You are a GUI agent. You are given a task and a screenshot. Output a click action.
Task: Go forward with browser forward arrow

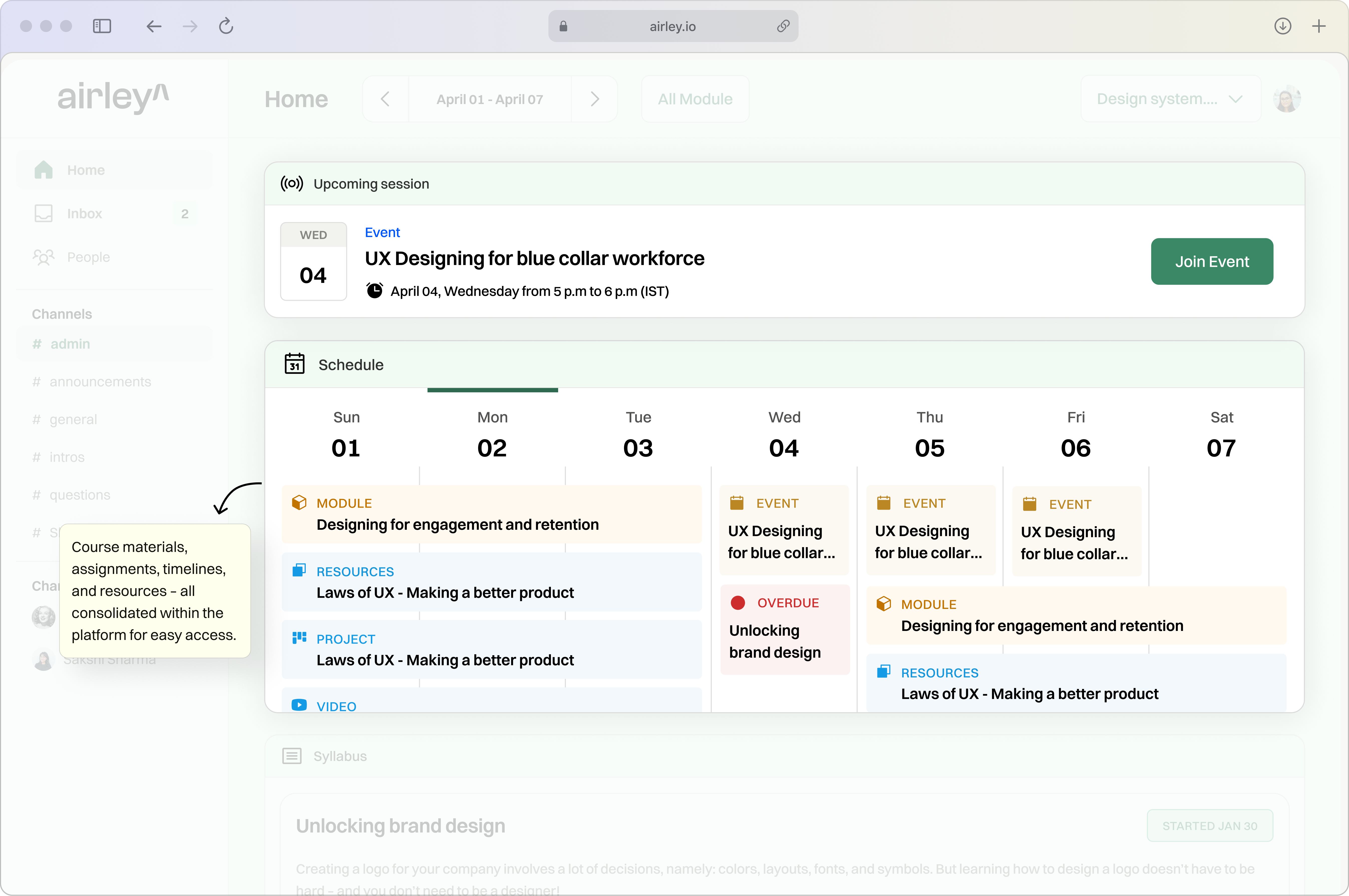190,26
